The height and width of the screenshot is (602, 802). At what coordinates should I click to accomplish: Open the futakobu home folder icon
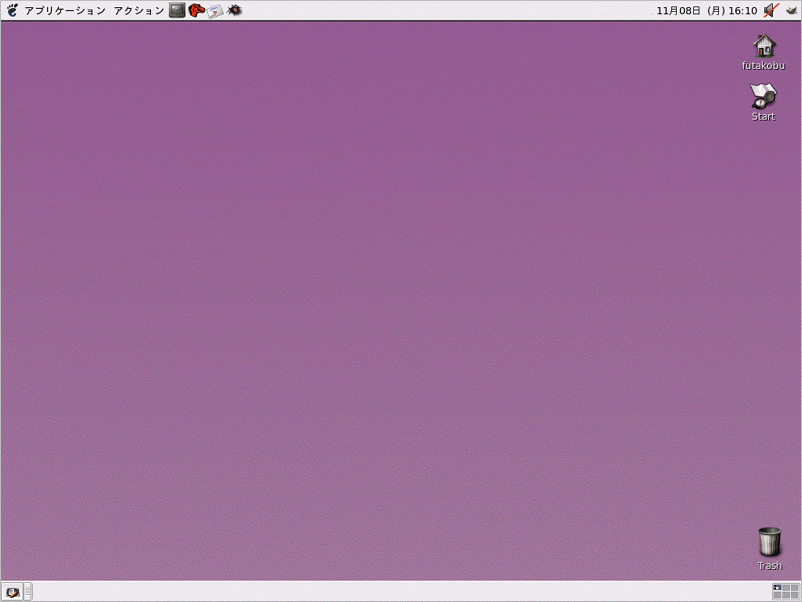tap(764, 46)
